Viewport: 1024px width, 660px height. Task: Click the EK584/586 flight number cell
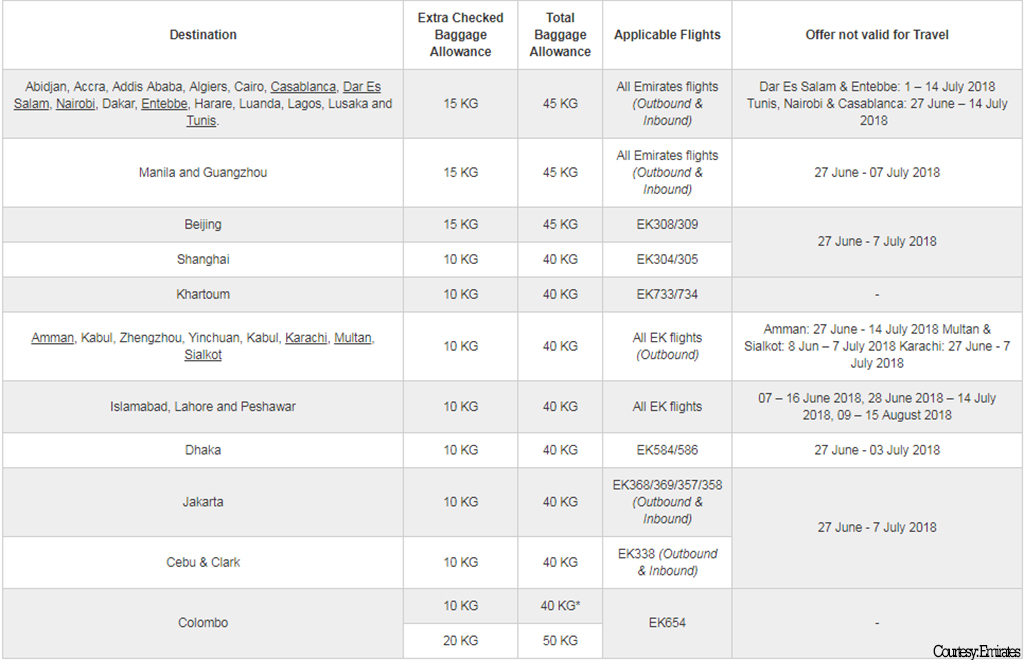coord(667,450)
